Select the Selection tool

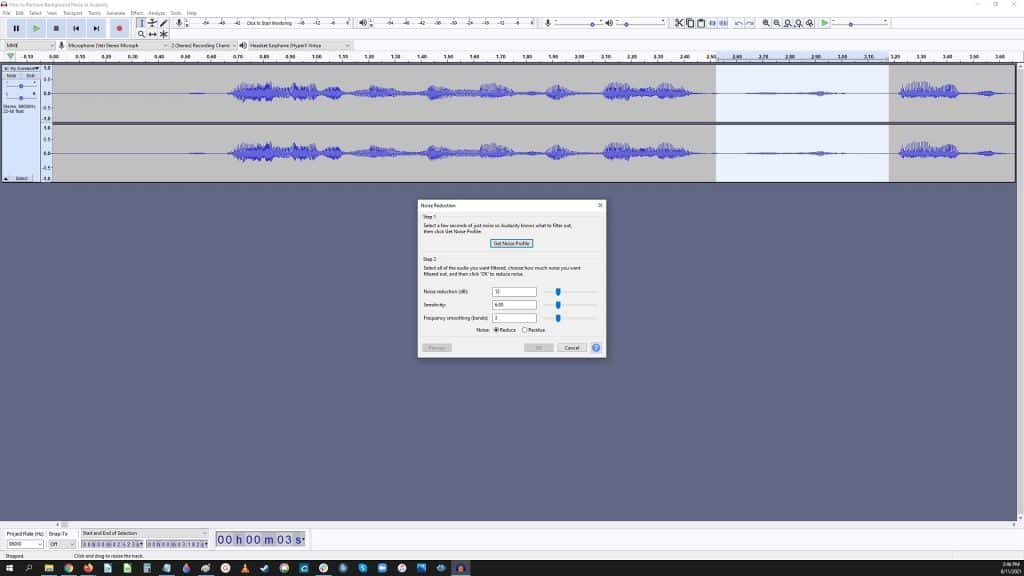point(141,22)
